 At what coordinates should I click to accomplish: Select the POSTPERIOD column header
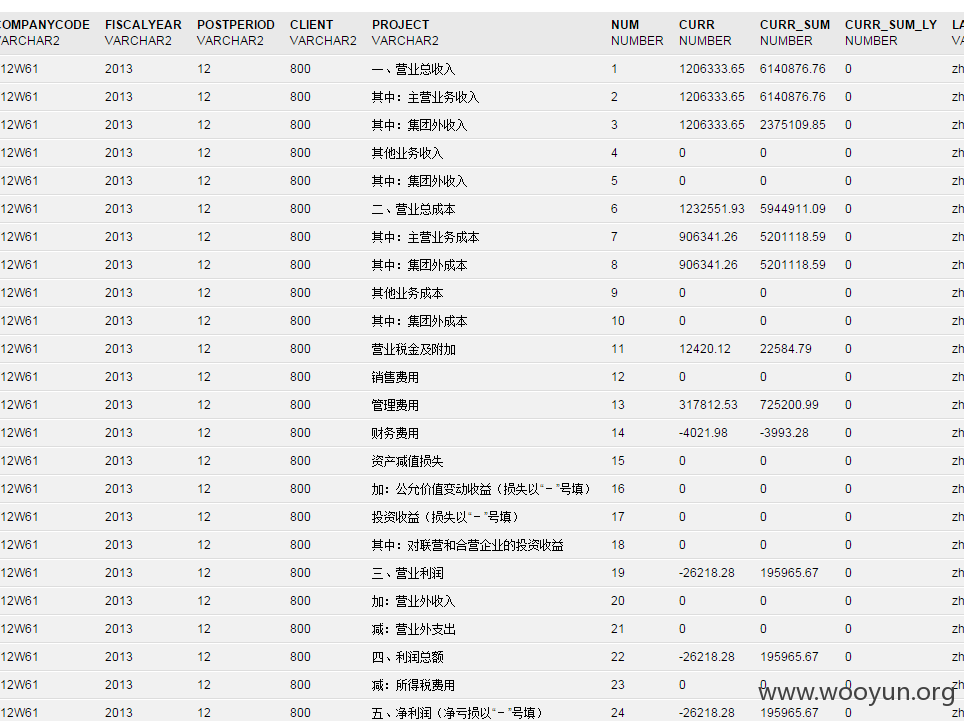[x=235, y=25]
